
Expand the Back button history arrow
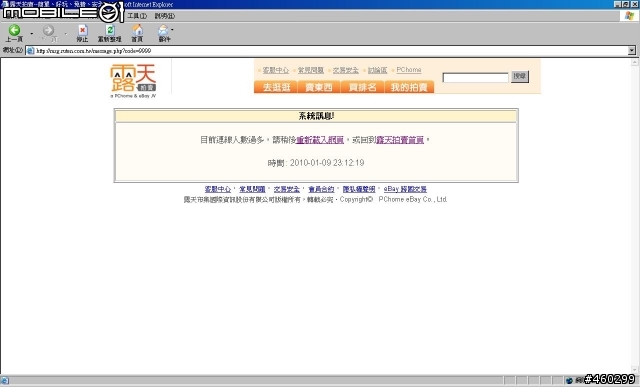(x=31, y=33)
